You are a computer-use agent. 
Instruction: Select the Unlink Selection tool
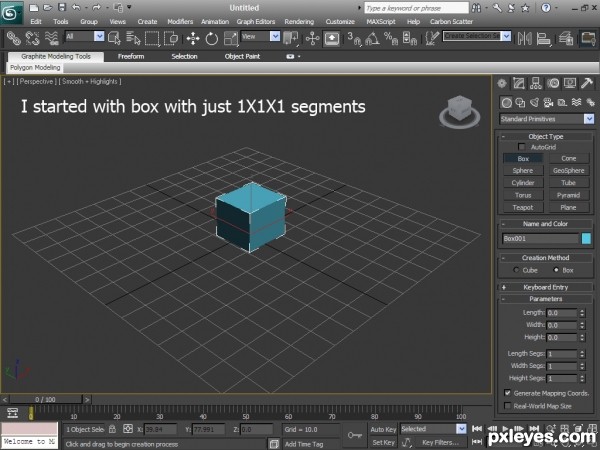pyautogui.click(x=33, y=38)
